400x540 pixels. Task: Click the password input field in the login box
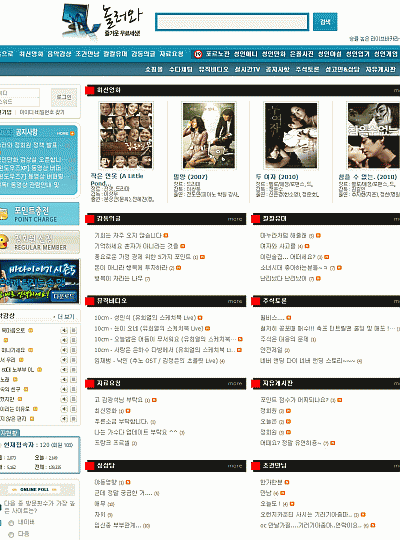coord(20,102)
